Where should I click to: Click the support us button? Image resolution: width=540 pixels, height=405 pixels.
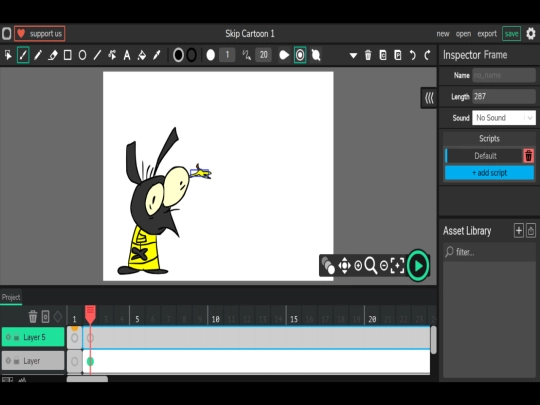click(x=40, y=34)
